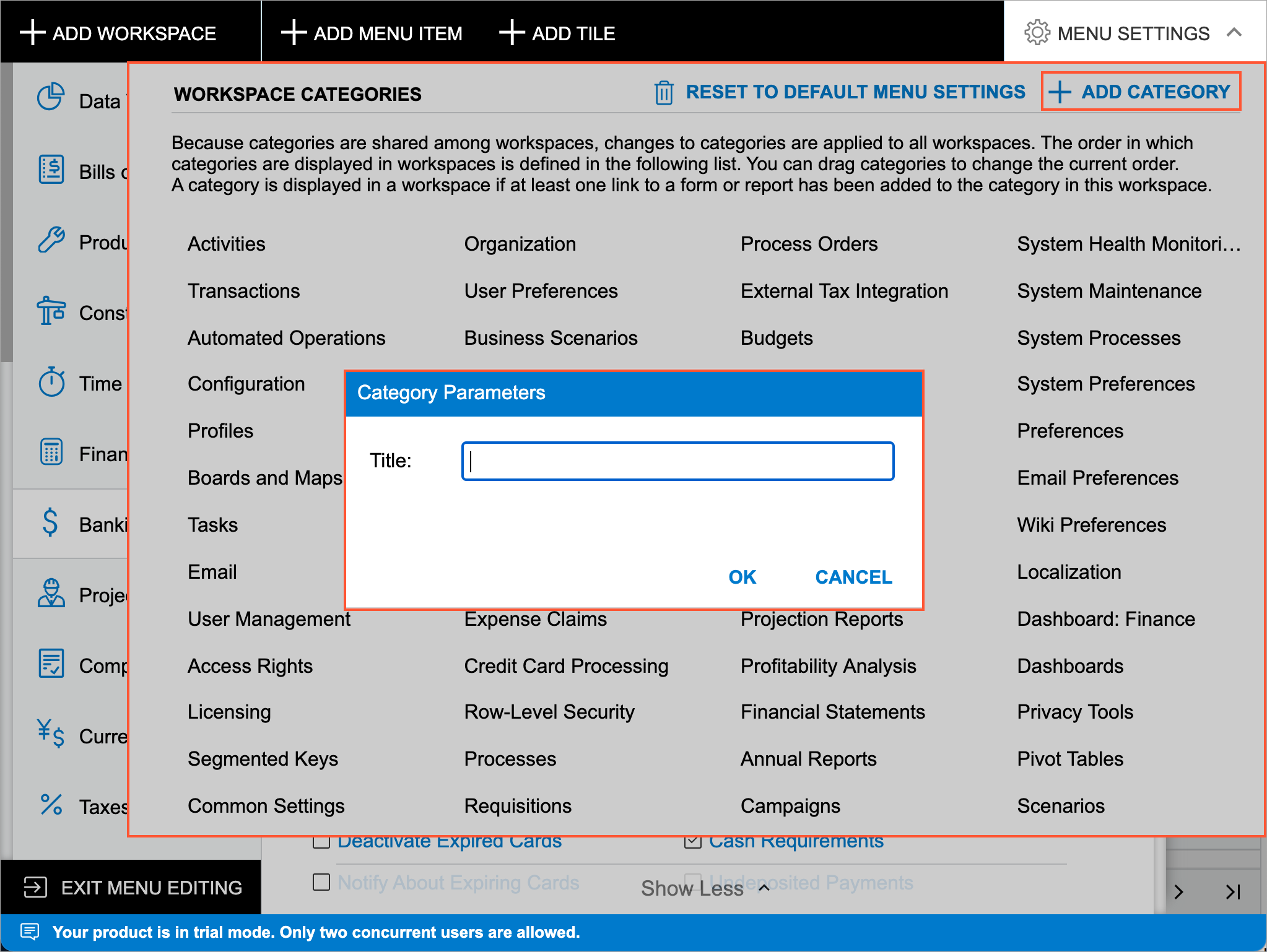Click the Construction crane icon
Viewport: 1267px width, 952px height.
(51, 311)
